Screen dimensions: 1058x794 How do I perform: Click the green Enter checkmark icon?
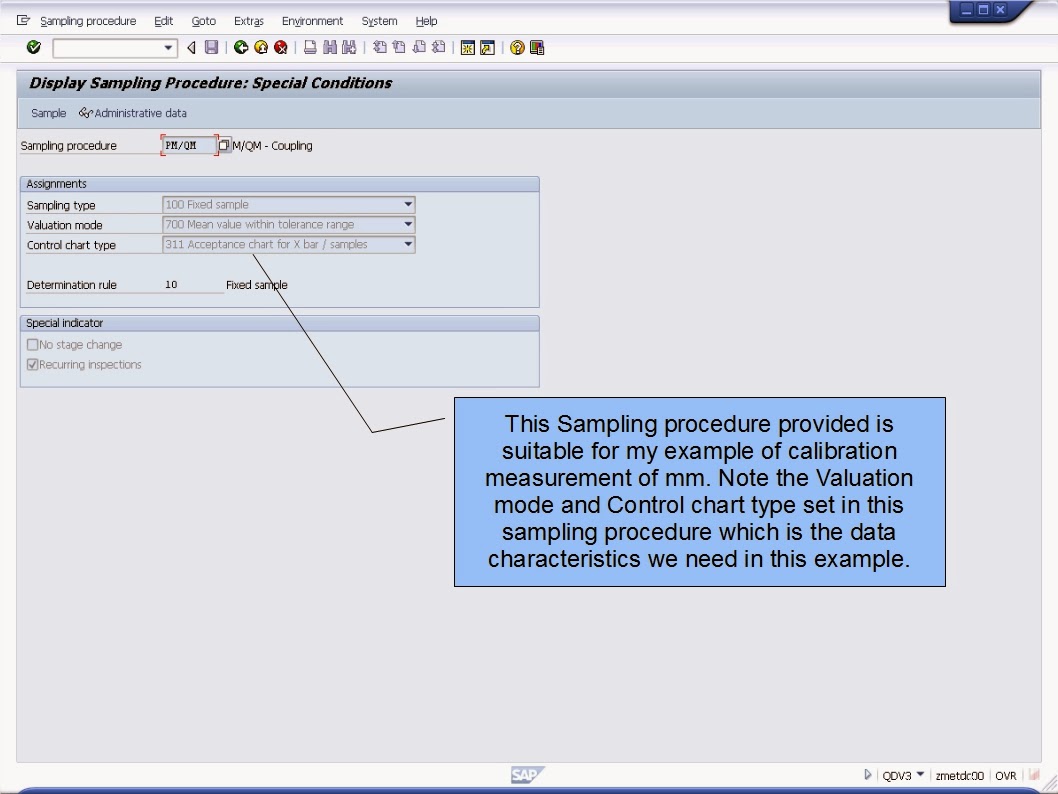point(32,47)
